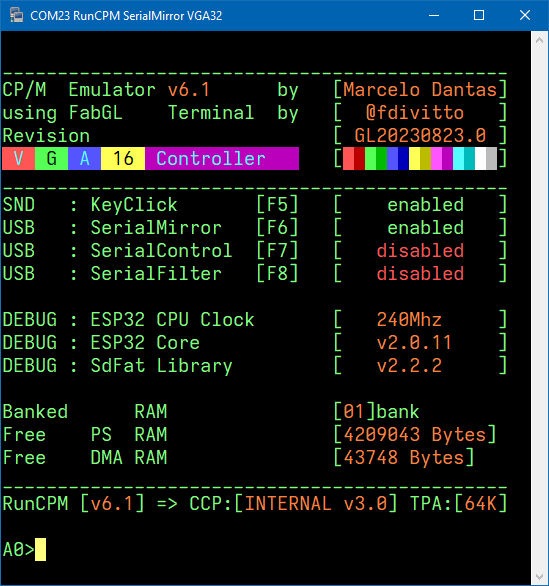This screenshot has height=586, width=549.
Task: Click the '@fdivitto' handle text
Action: point(414,112)
